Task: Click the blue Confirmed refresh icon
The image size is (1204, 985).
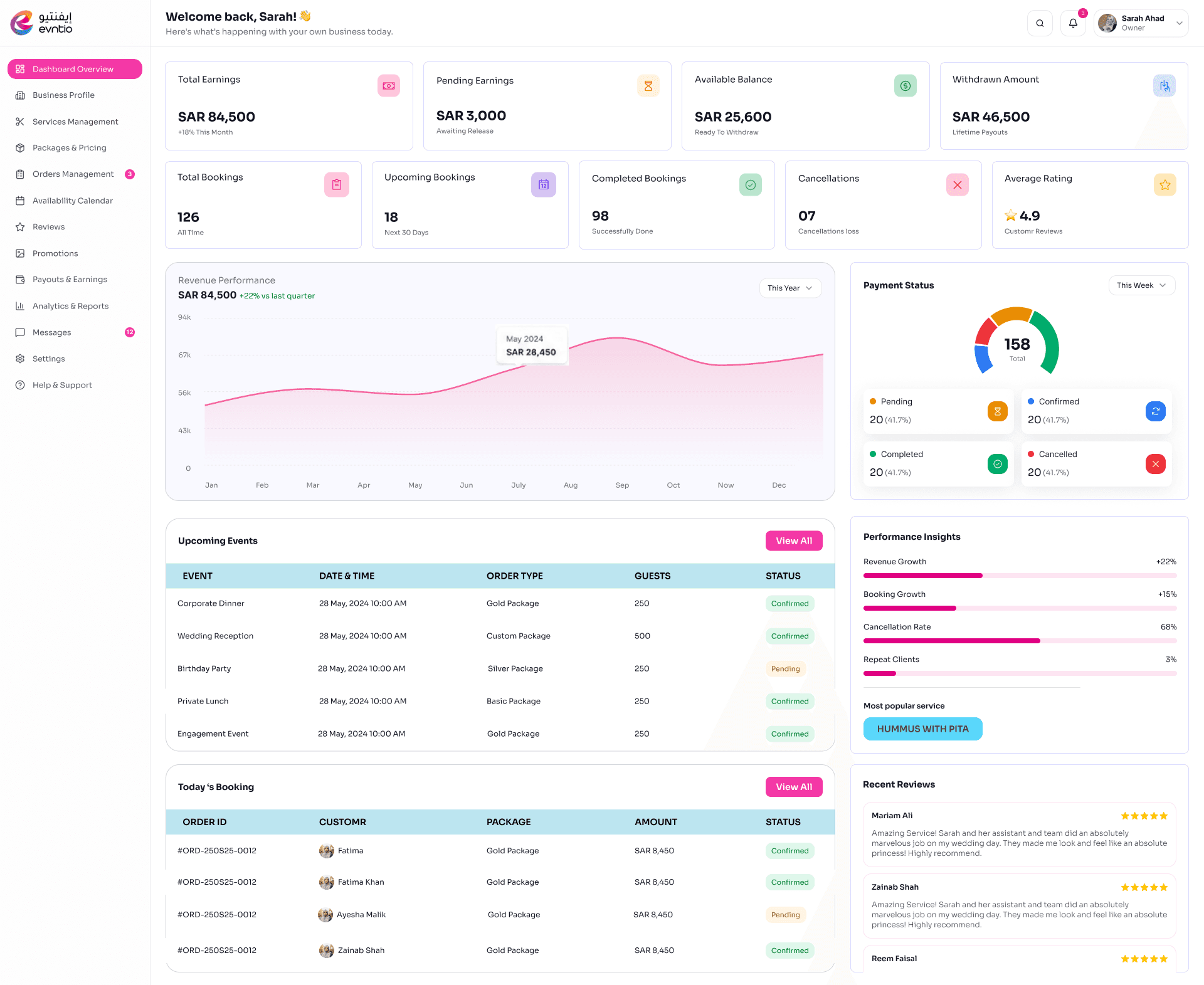Action: [1155, 411]
